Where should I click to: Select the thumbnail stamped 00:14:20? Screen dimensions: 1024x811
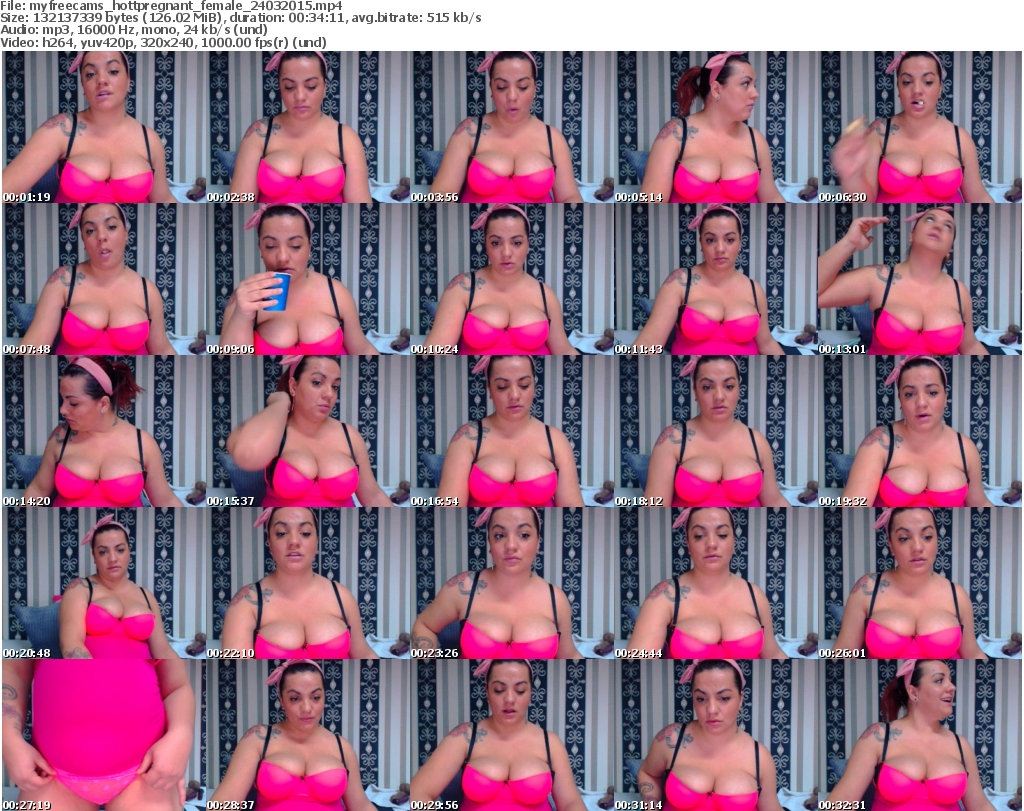point(104,431)
